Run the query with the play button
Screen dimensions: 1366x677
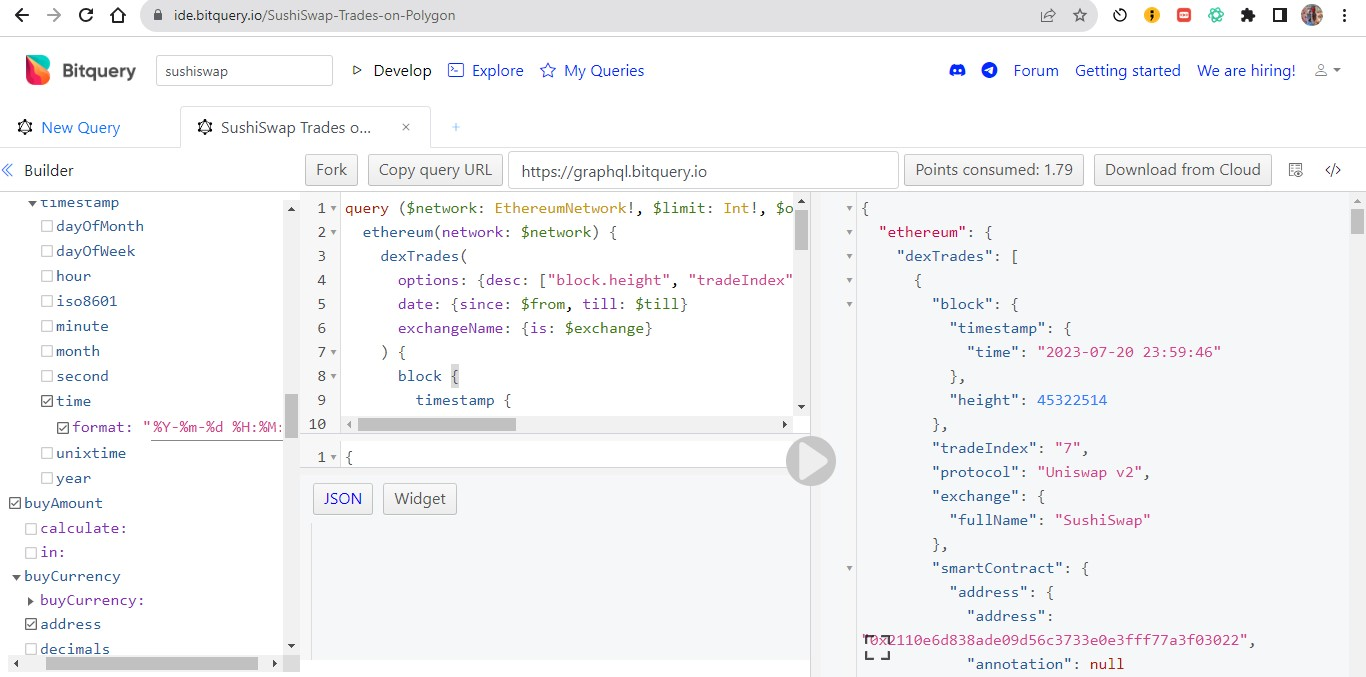810,461
